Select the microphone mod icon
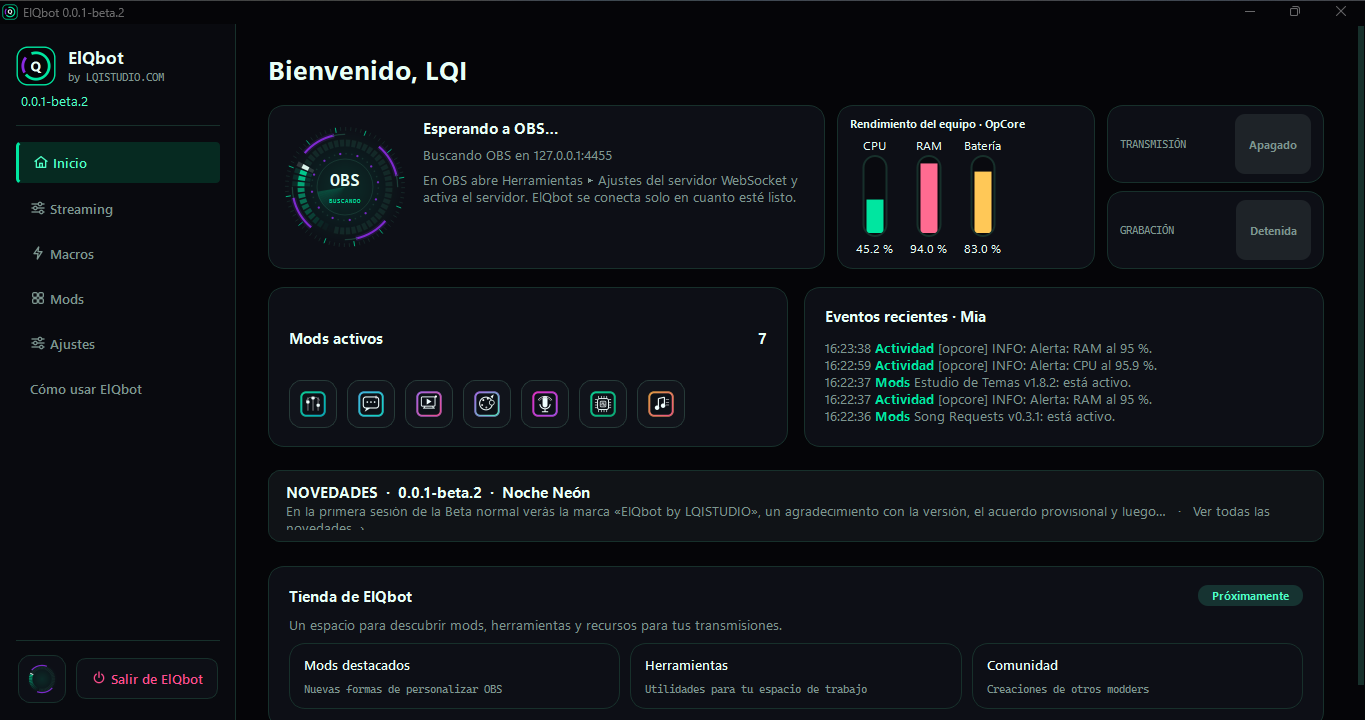Screen dimensions: 1365x720 545,404
